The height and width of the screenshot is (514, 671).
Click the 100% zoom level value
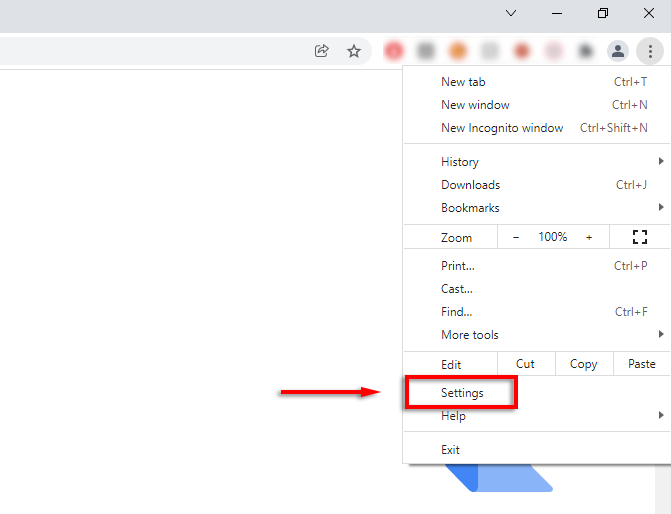tap(552, 237)
